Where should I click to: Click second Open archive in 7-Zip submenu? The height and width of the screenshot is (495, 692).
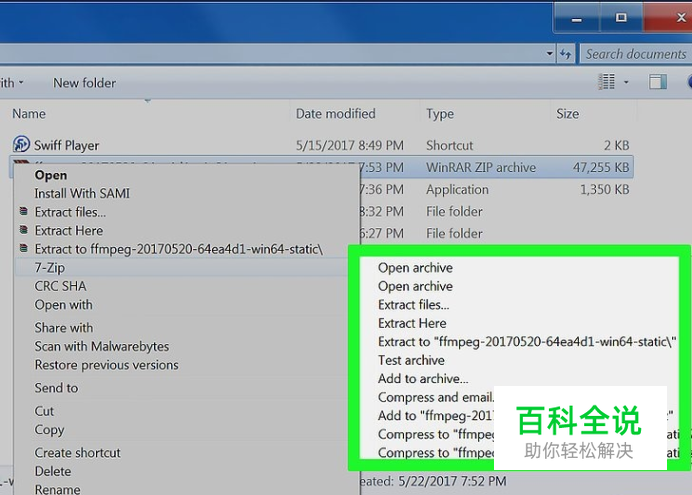(x=415, y=286)
